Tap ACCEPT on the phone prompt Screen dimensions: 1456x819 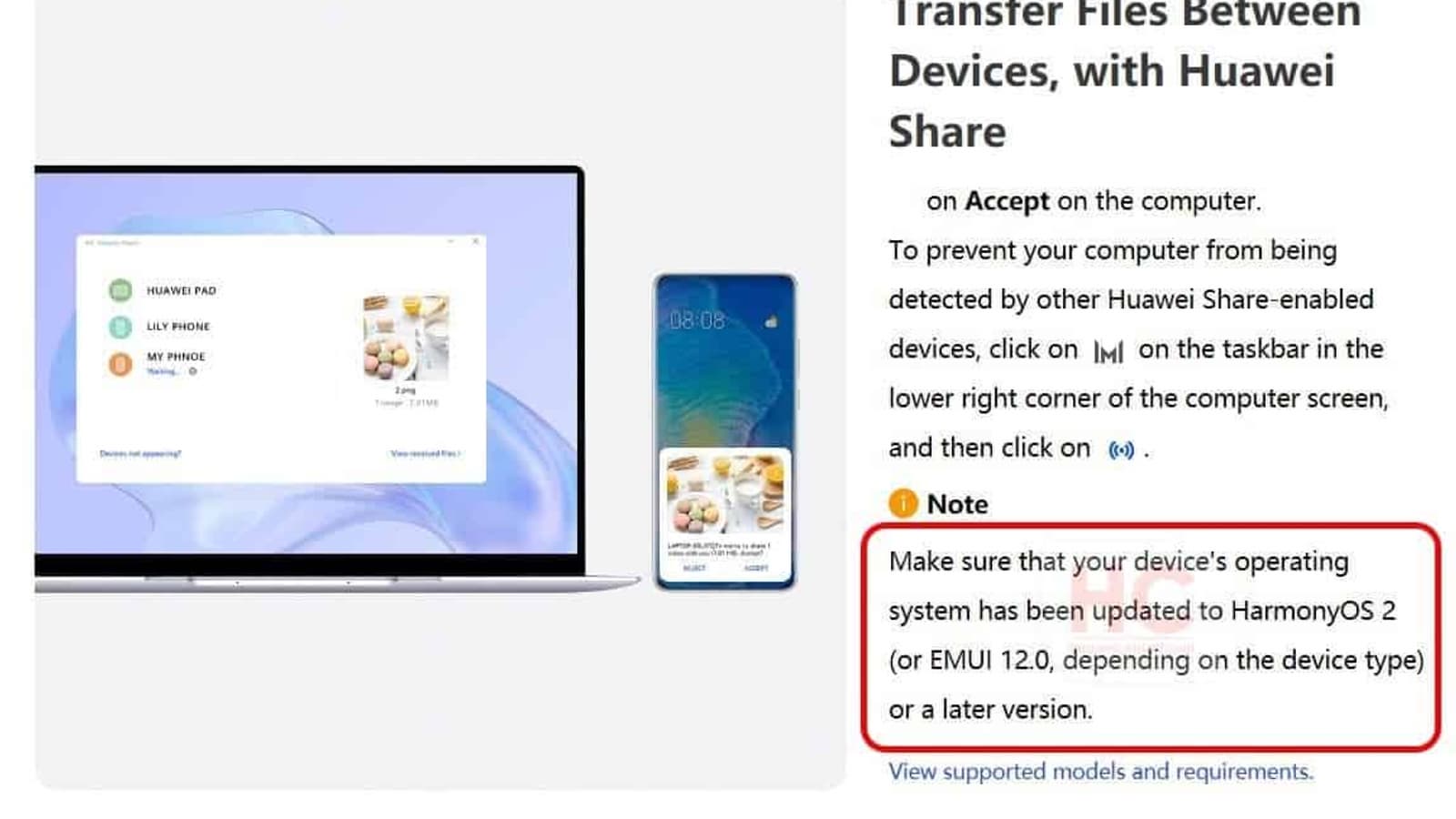click(x=755, y=568)
